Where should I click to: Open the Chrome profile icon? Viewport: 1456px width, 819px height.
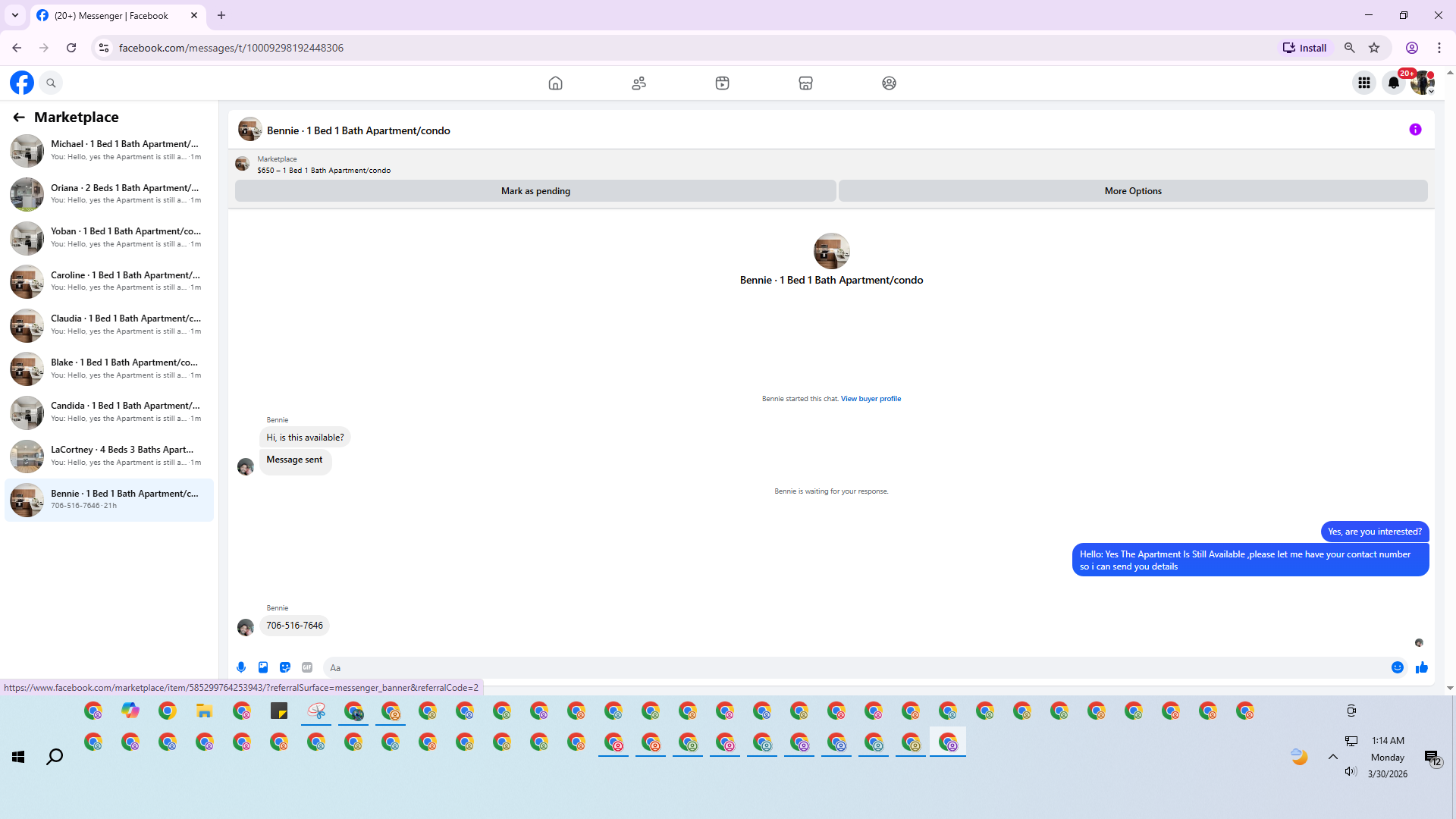tap(1412, 48)
